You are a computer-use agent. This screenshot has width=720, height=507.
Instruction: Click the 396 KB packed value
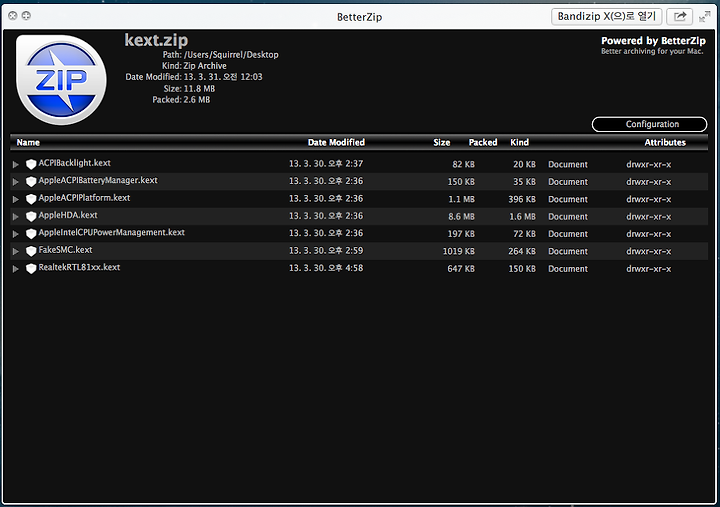(x=522, y=199)
